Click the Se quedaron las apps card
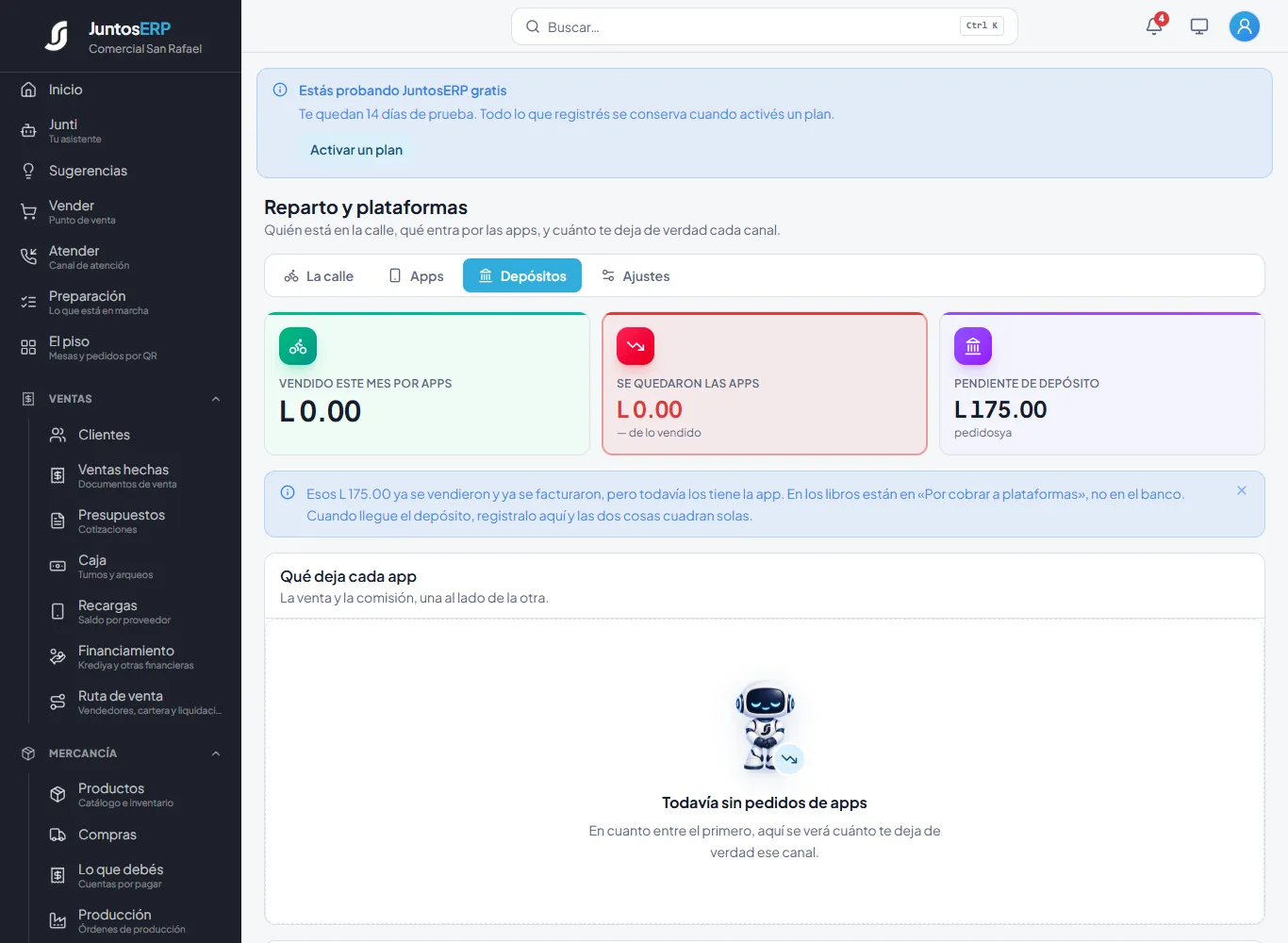Viewport: 1288px width, 943px height. tap(765, 384)
